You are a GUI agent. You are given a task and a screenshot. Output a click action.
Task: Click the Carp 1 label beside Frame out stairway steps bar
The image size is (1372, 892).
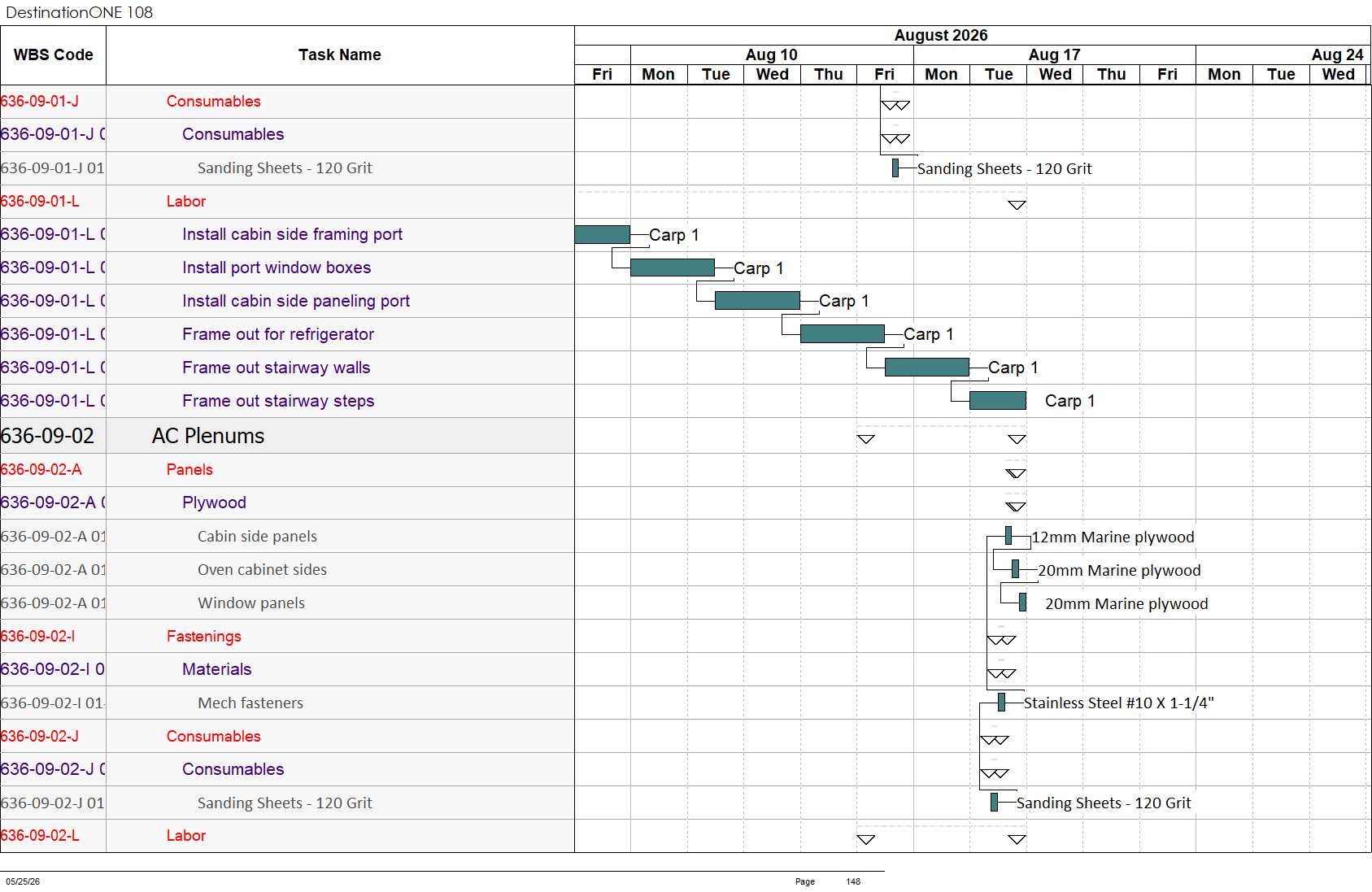coord(1069,401)
